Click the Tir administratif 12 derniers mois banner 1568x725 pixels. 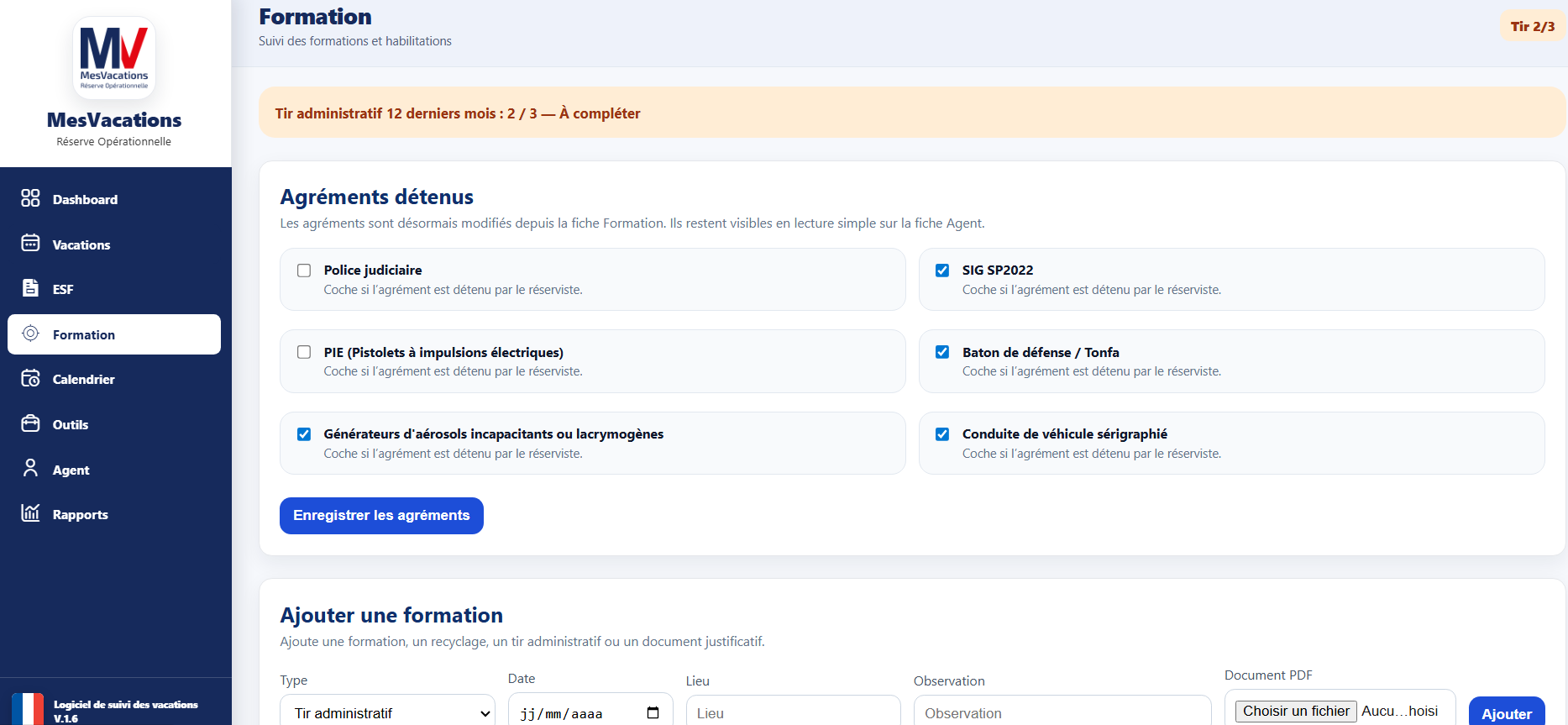tap(912, 113)
